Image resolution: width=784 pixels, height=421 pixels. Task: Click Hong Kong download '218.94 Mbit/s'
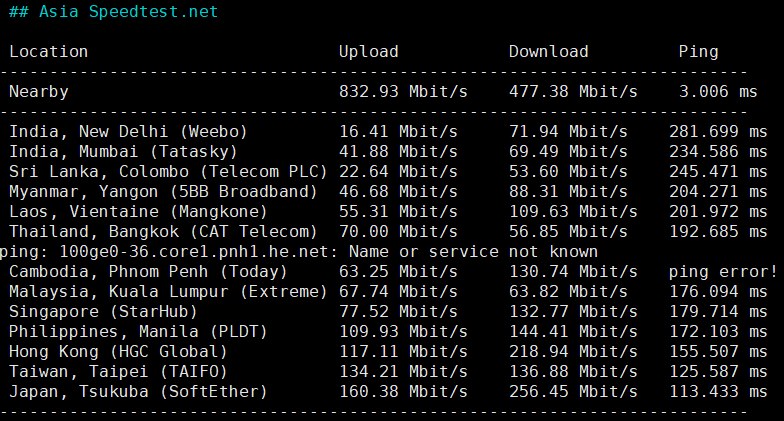pyautogui.click(x=574, y=352)
